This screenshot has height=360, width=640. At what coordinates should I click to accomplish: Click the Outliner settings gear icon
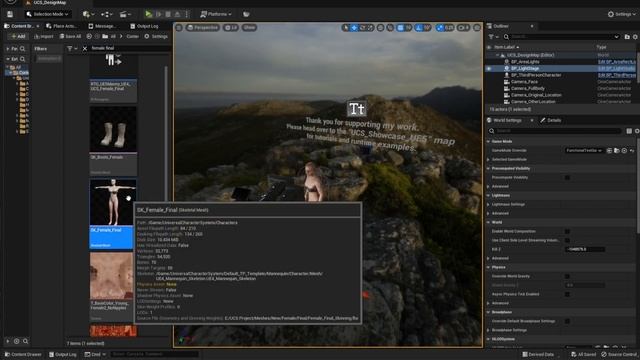tap(635, 37)
